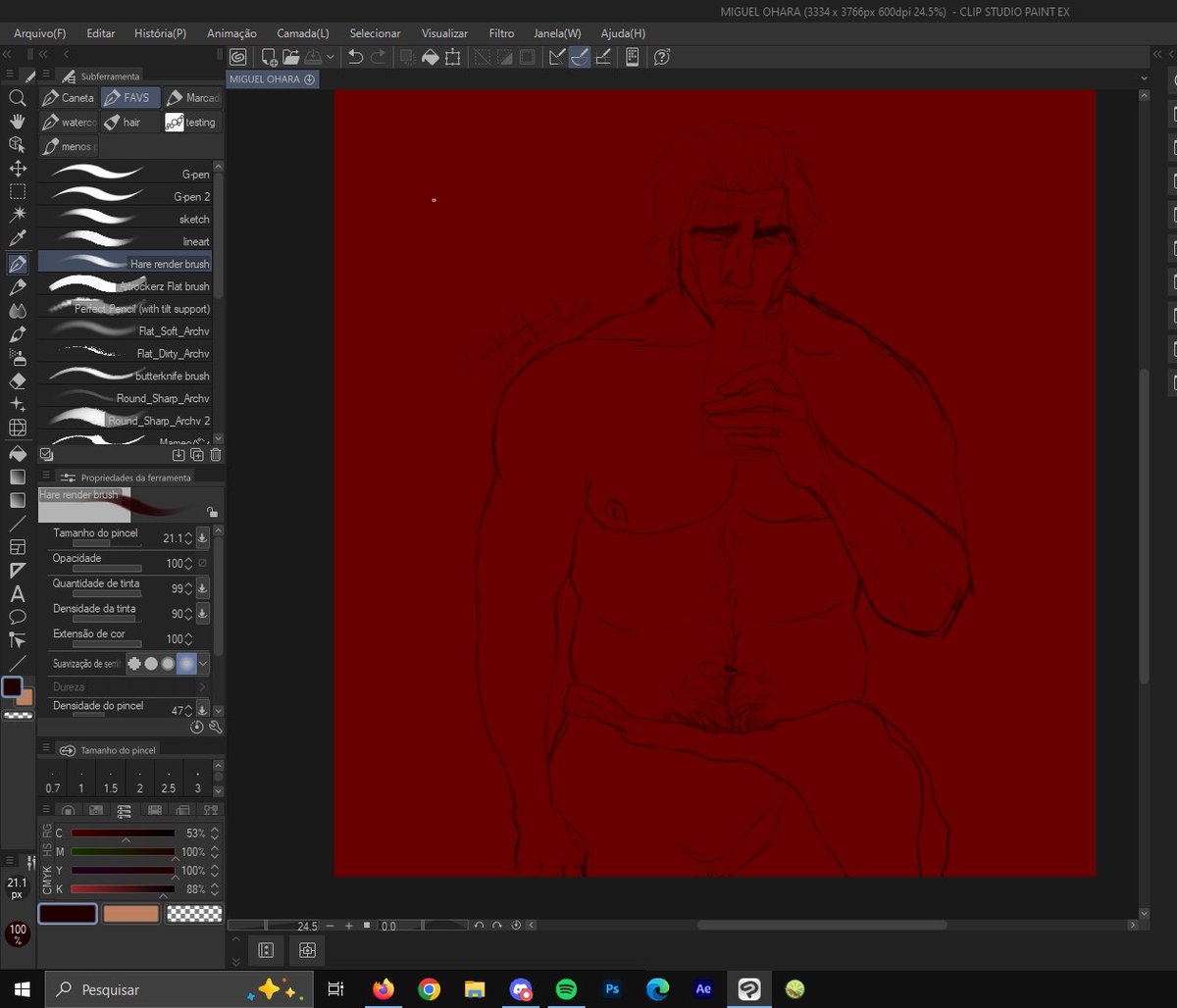Select the Eyedropper tool
Viewport: 1177px width, 1008px height.
(x=17, y=239)
